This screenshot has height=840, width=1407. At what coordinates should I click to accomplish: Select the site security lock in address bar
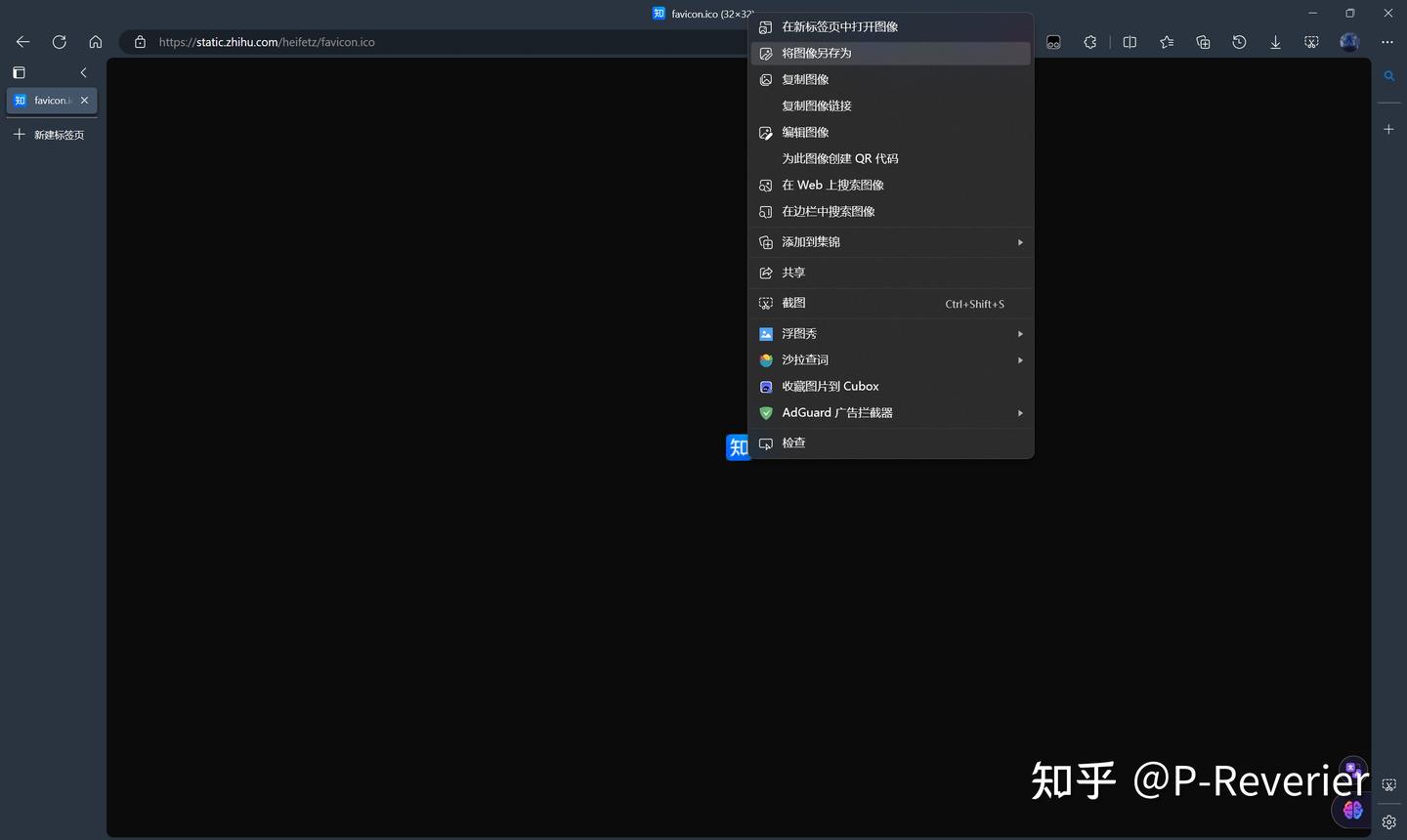(x=140, y=42)
